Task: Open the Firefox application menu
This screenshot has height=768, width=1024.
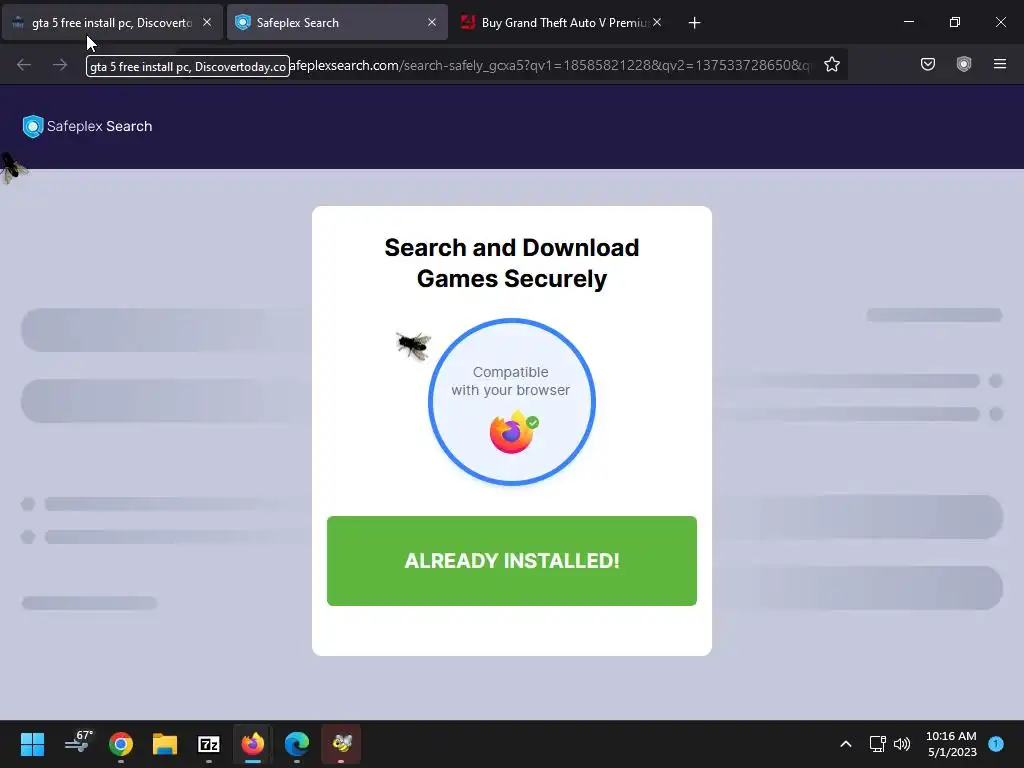Action: [x=999, y=64]
